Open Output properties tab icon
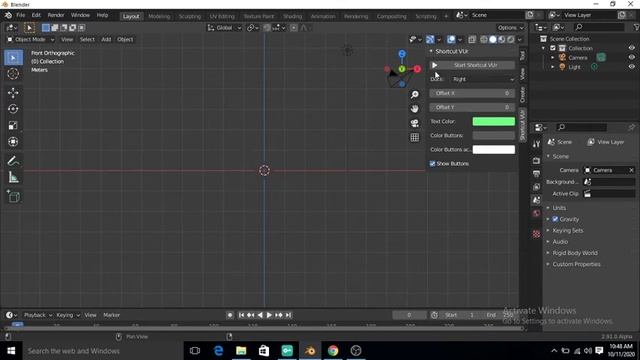Image resolution: width=640 pixels, height=360 pixels. [536, 174]
